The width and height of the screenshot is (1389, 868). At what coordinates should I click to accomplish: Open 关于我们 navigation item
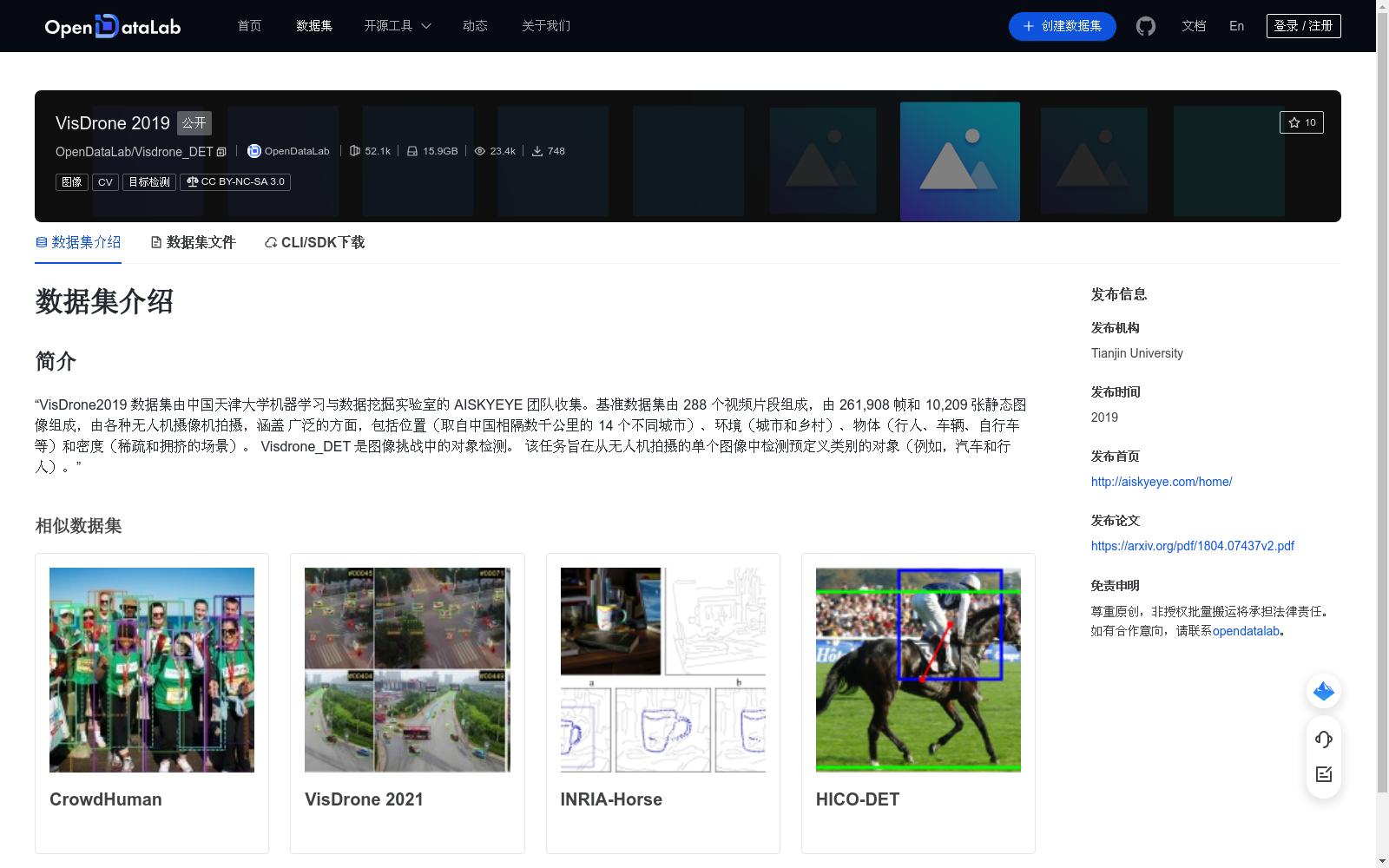(546, 26)
